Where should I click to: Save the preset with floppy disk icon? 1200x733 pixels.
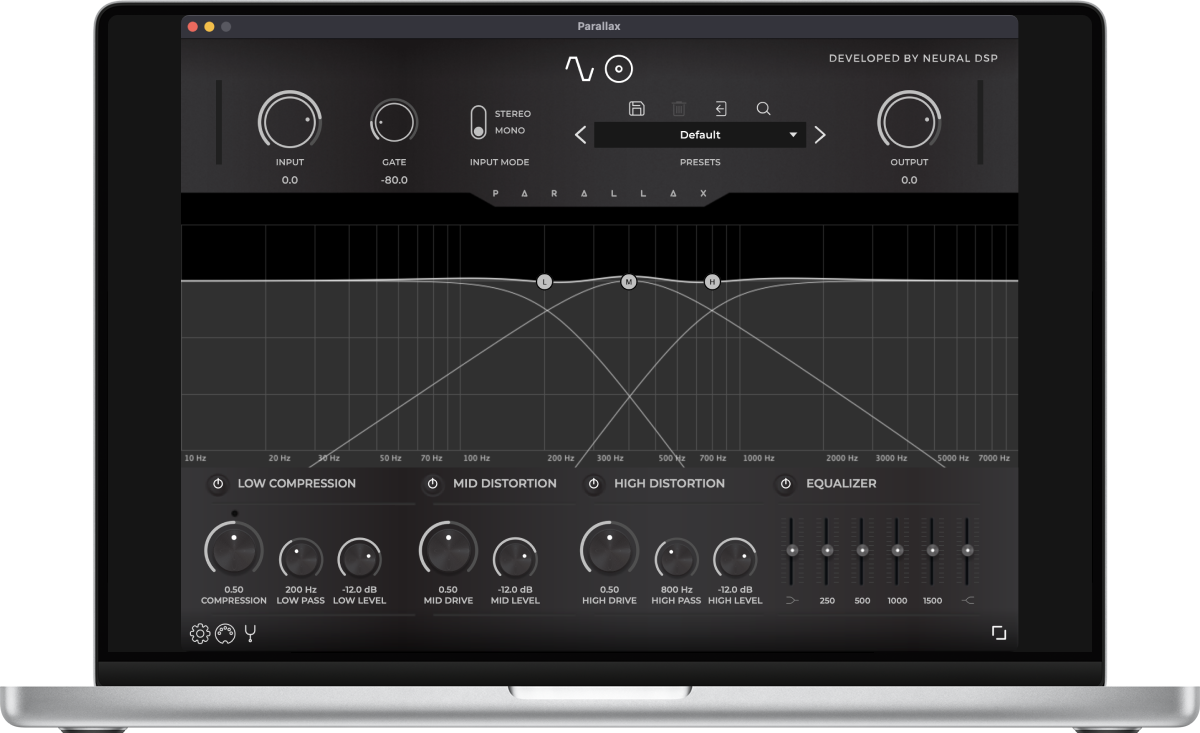[636, 108]
